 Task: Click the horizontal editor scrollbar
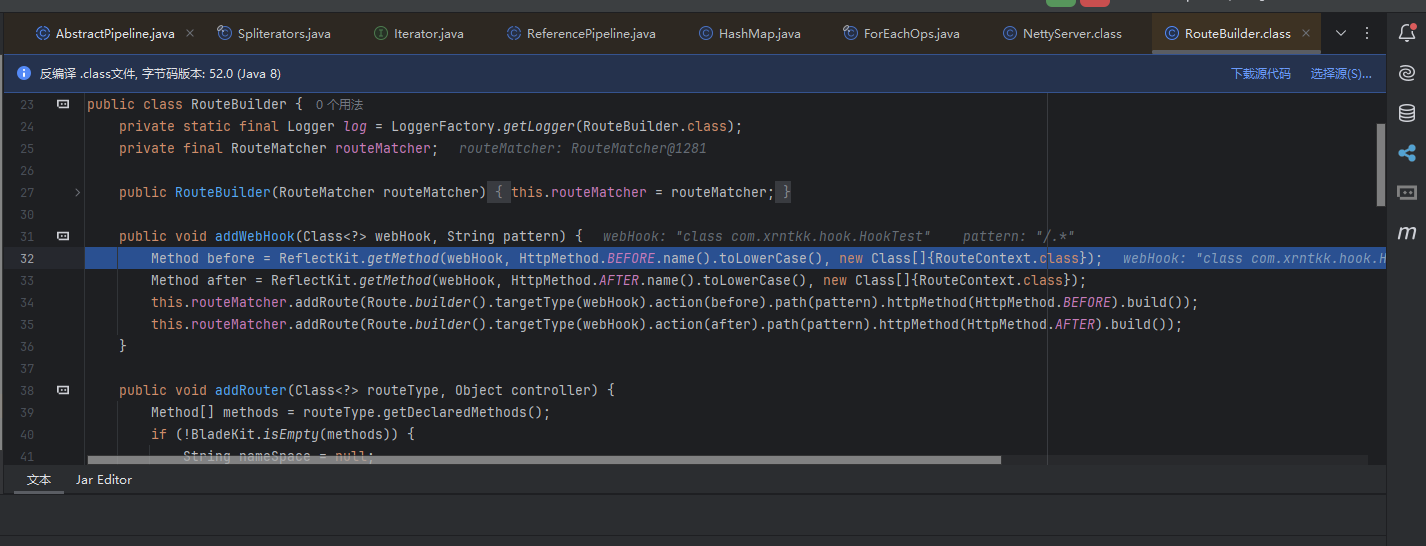click(544, 460)
